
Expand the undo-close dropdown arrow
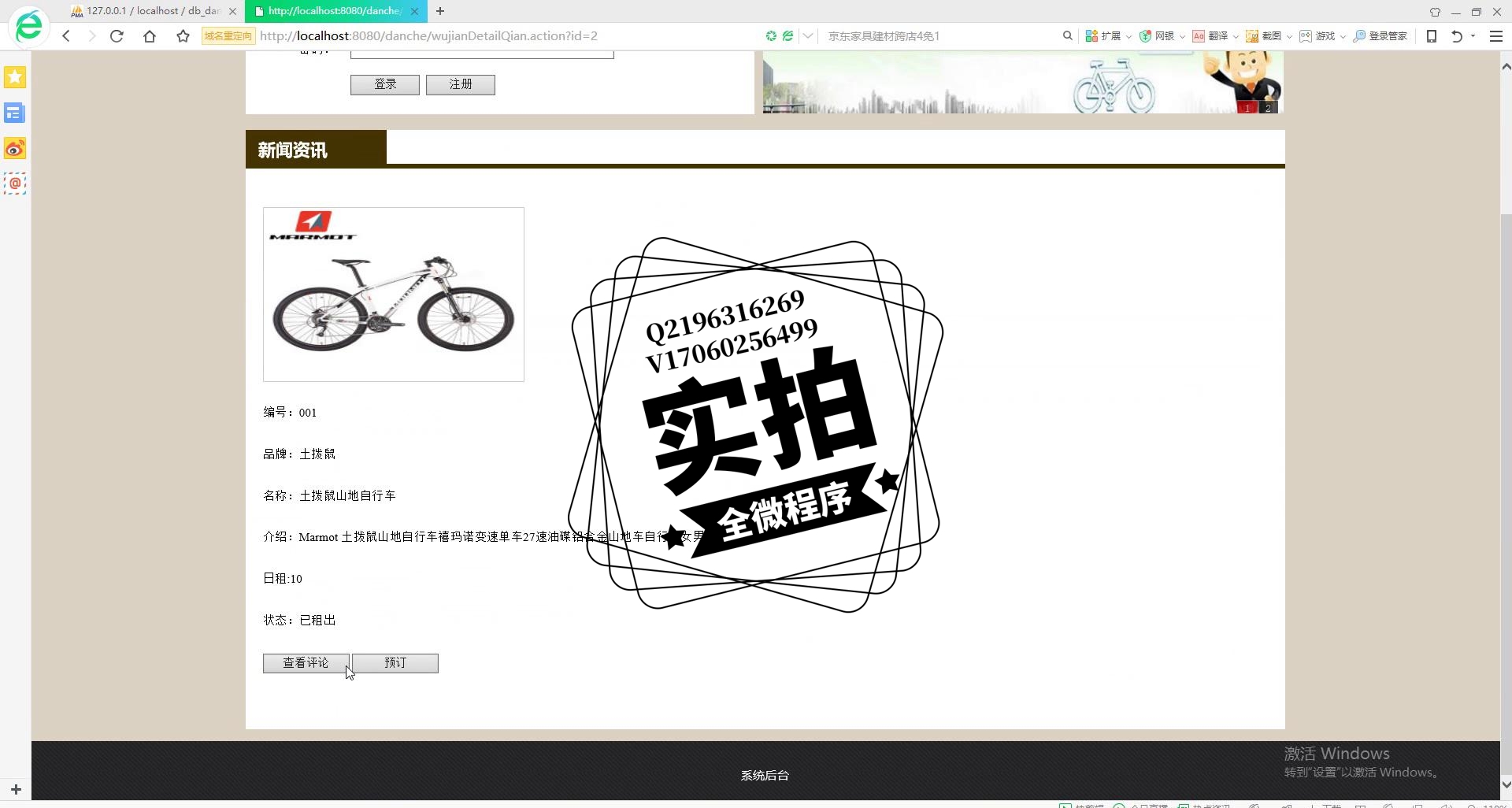(x=1473, y=36)
